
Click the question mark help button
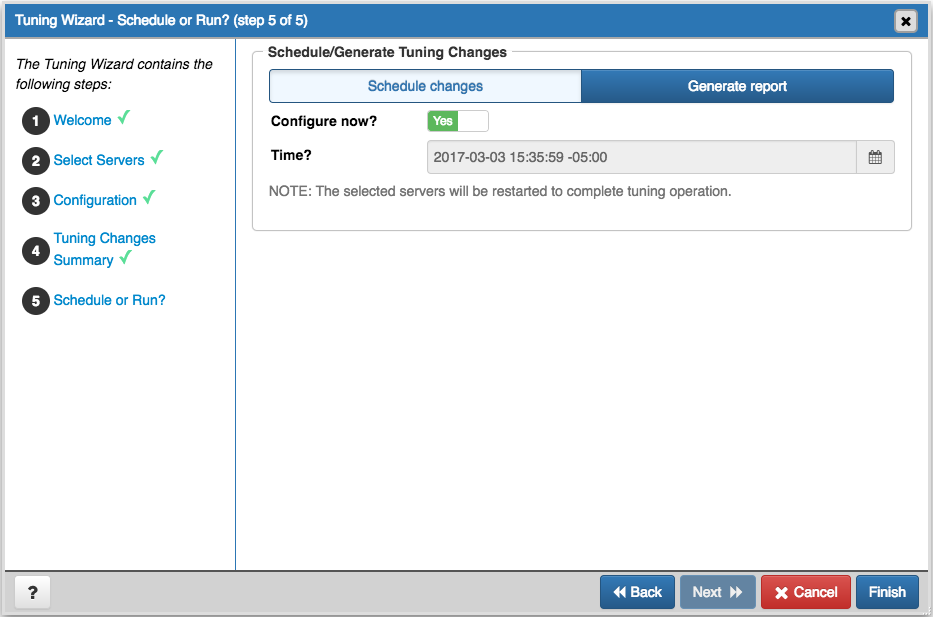[33, 592]
